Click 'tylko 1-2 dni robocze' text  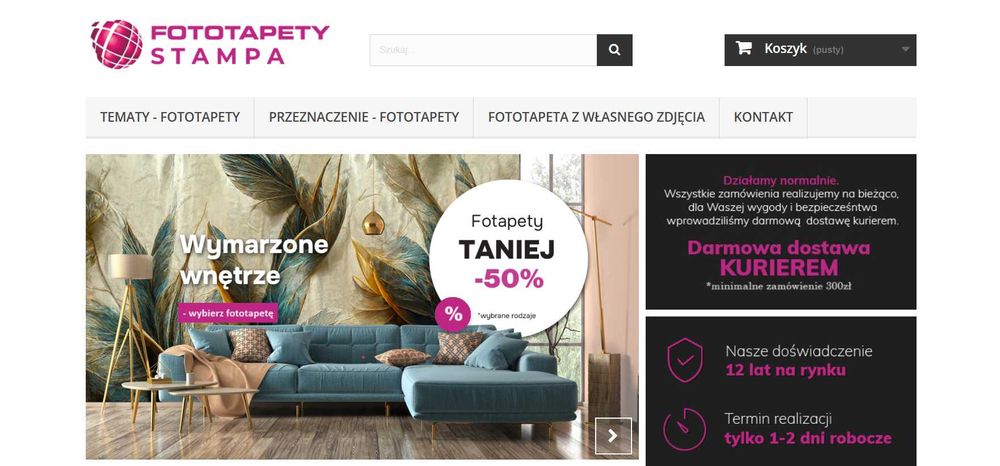pos(807,439)
